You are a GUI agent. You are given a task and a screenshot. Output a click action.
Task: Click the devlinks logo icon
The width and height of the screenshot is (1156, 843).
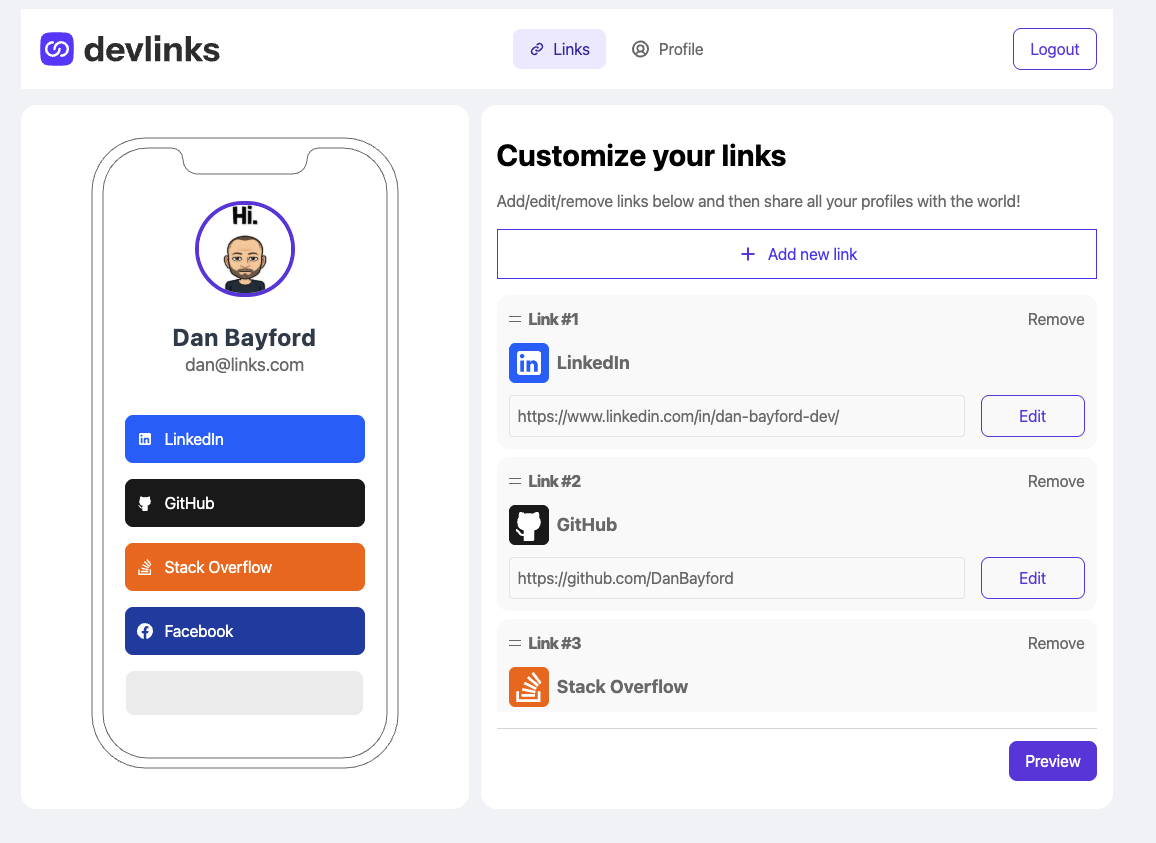[x=57, y=49]
